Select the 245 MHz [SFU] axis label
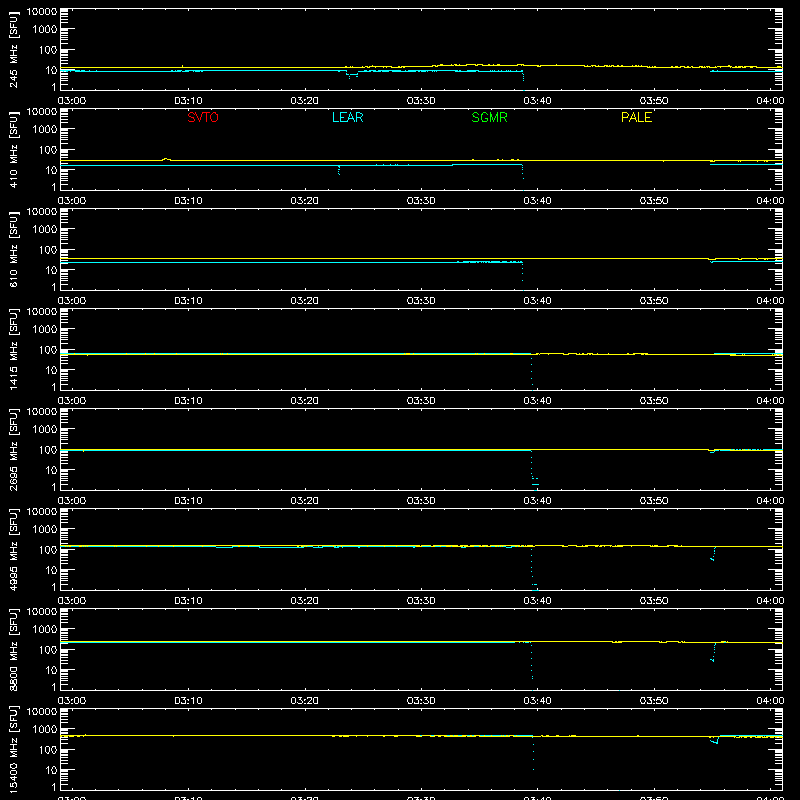800x800 pixels. [x=14, y=50]
